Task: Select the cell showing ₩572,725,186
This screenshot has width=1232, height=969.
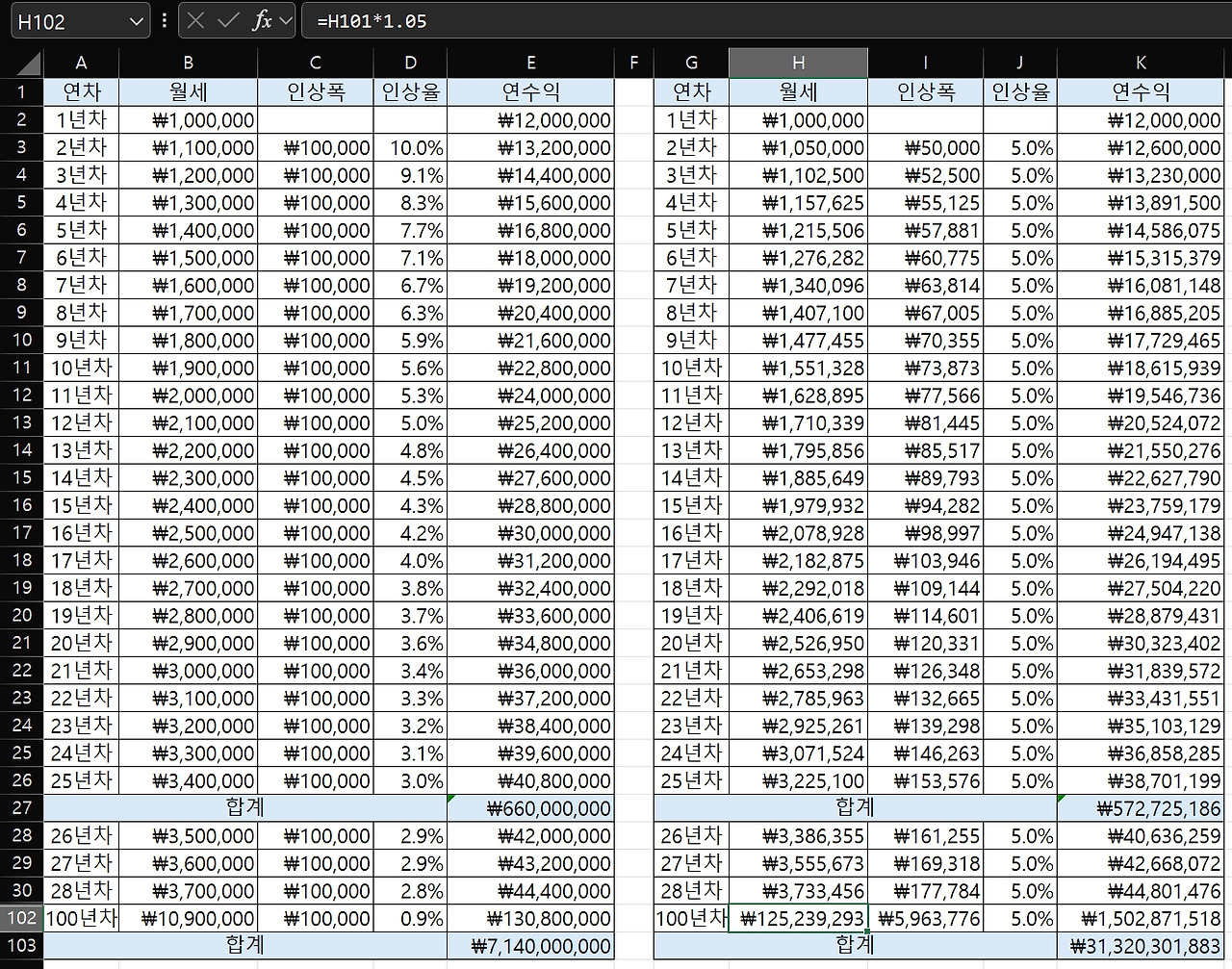Action: (x=1141, y=808)
